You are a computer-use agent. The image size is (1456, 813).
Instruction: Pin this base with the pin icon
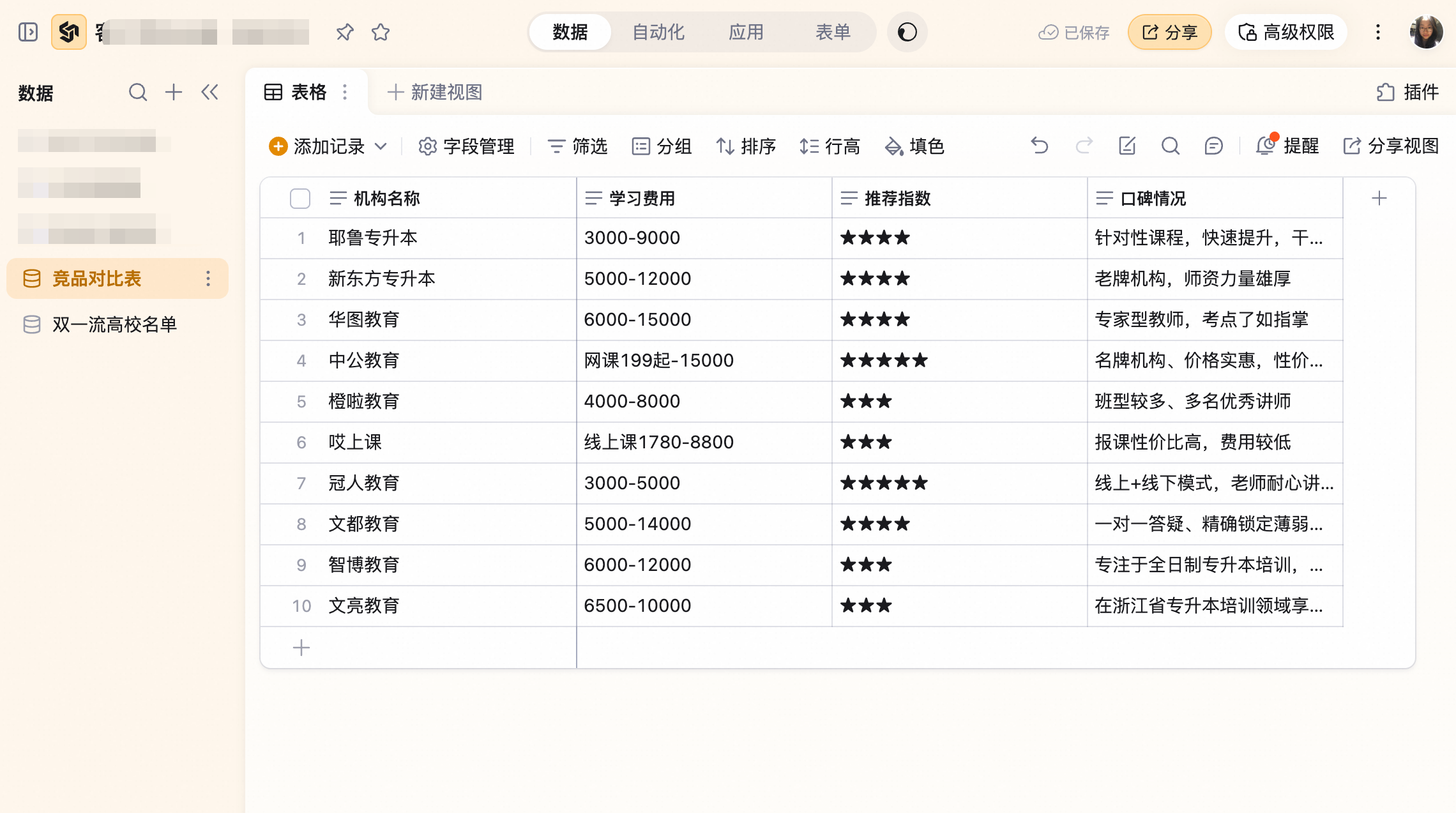(345, 32)
